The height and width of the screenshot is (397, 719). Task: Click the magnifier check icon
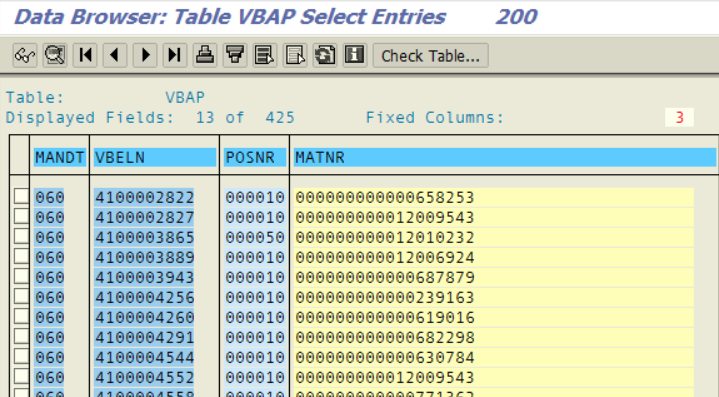[55, 55]
